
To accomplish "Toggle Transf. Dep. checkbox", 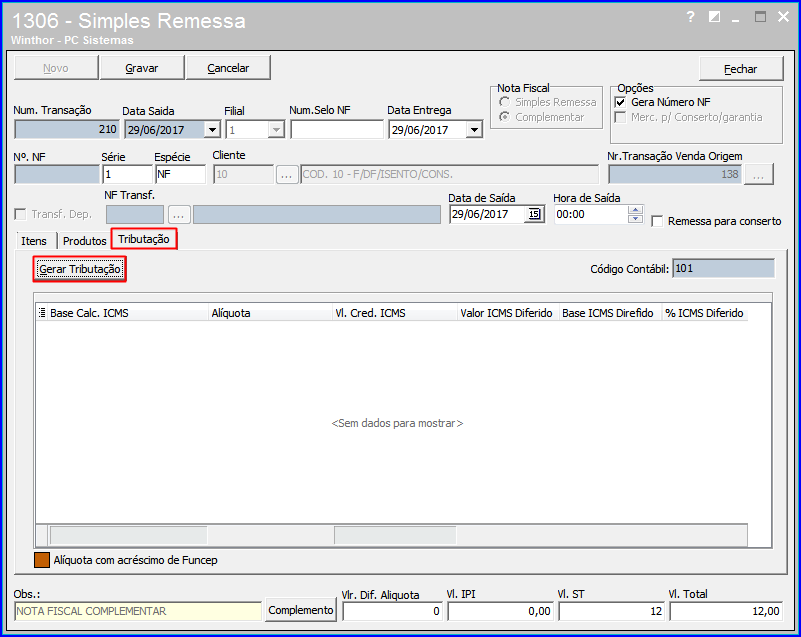I will tap(20, 214).
